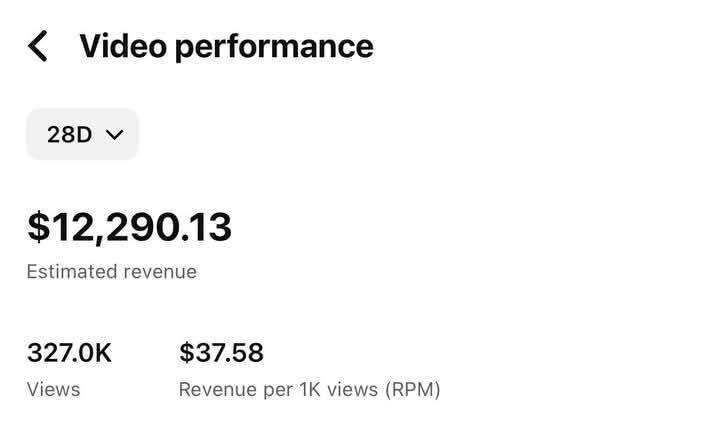Open the 28D time range dropdown
Image resolution: width=720 pixels, height=438 pixels.
(82, 134)
